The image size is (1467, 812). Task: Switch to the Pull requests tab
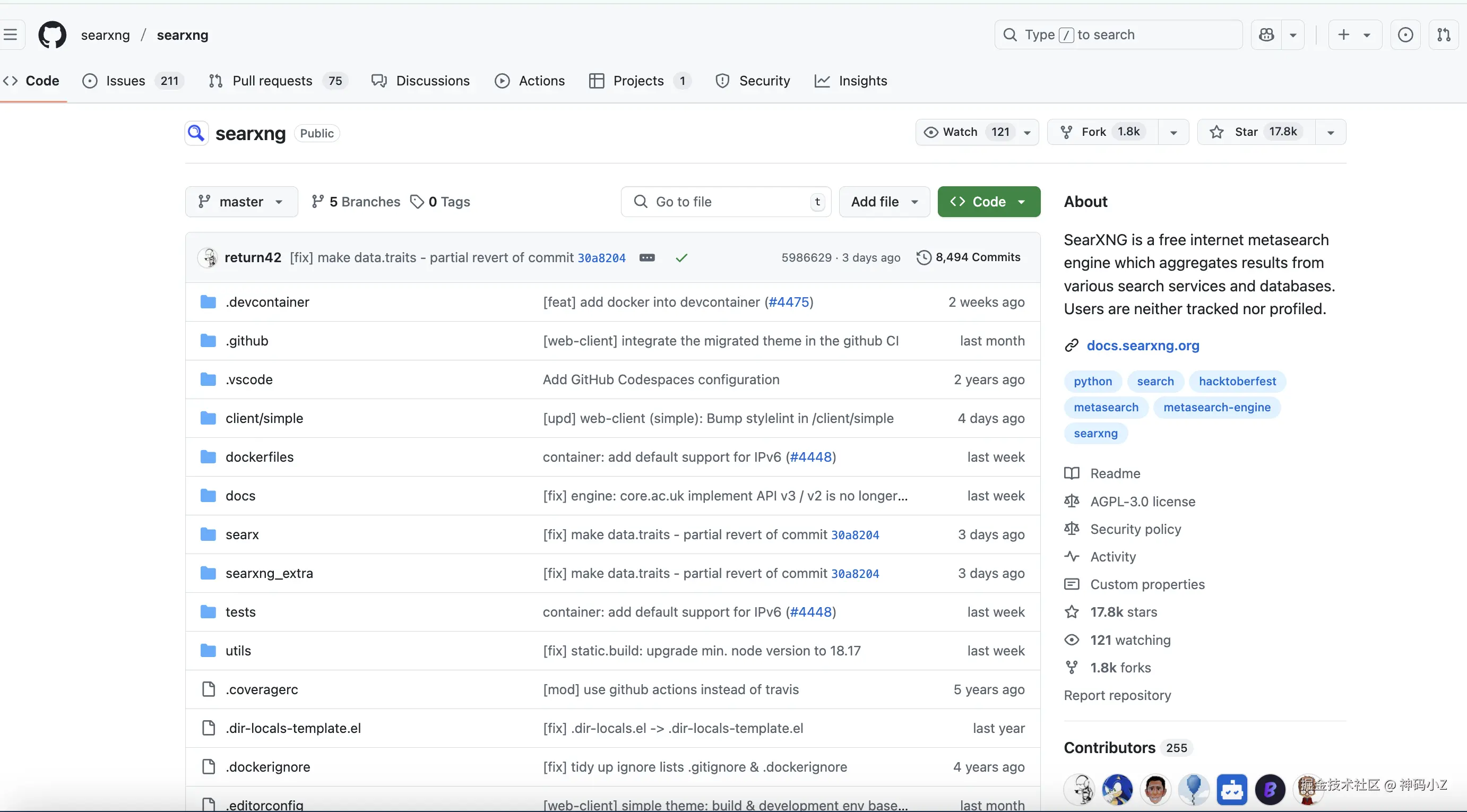[272, 81]
